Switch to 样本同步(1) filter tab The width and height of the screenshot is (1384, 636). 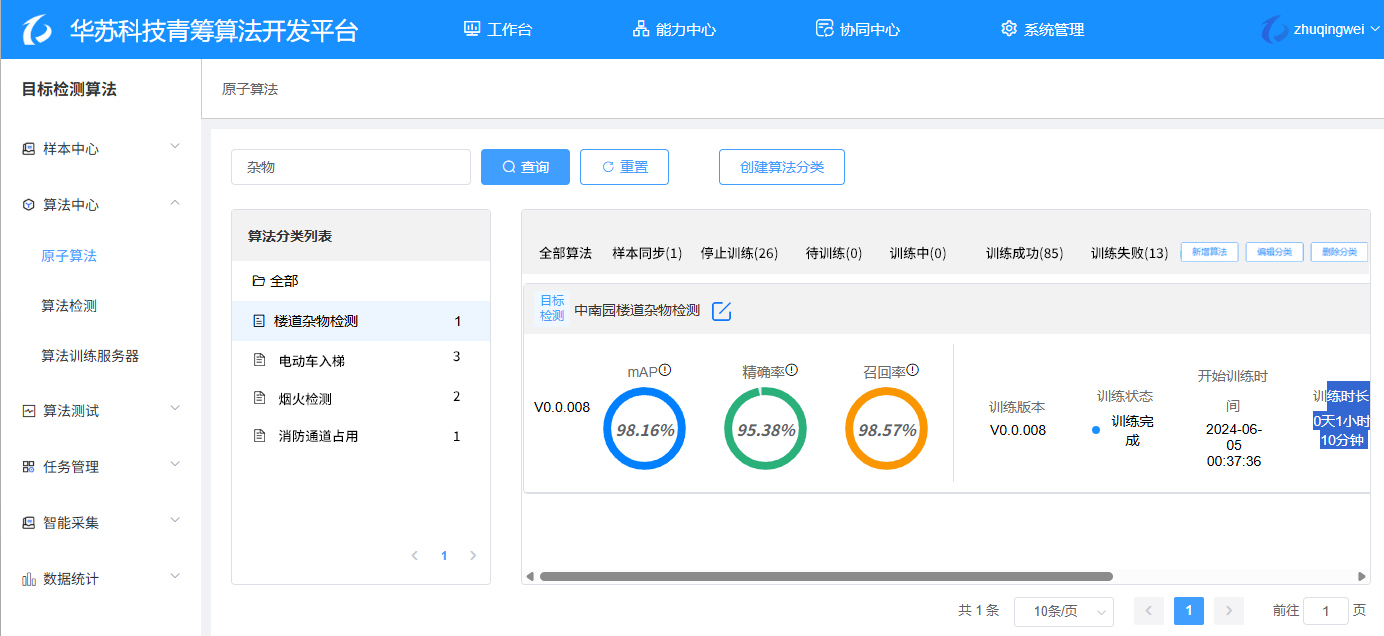647,253
